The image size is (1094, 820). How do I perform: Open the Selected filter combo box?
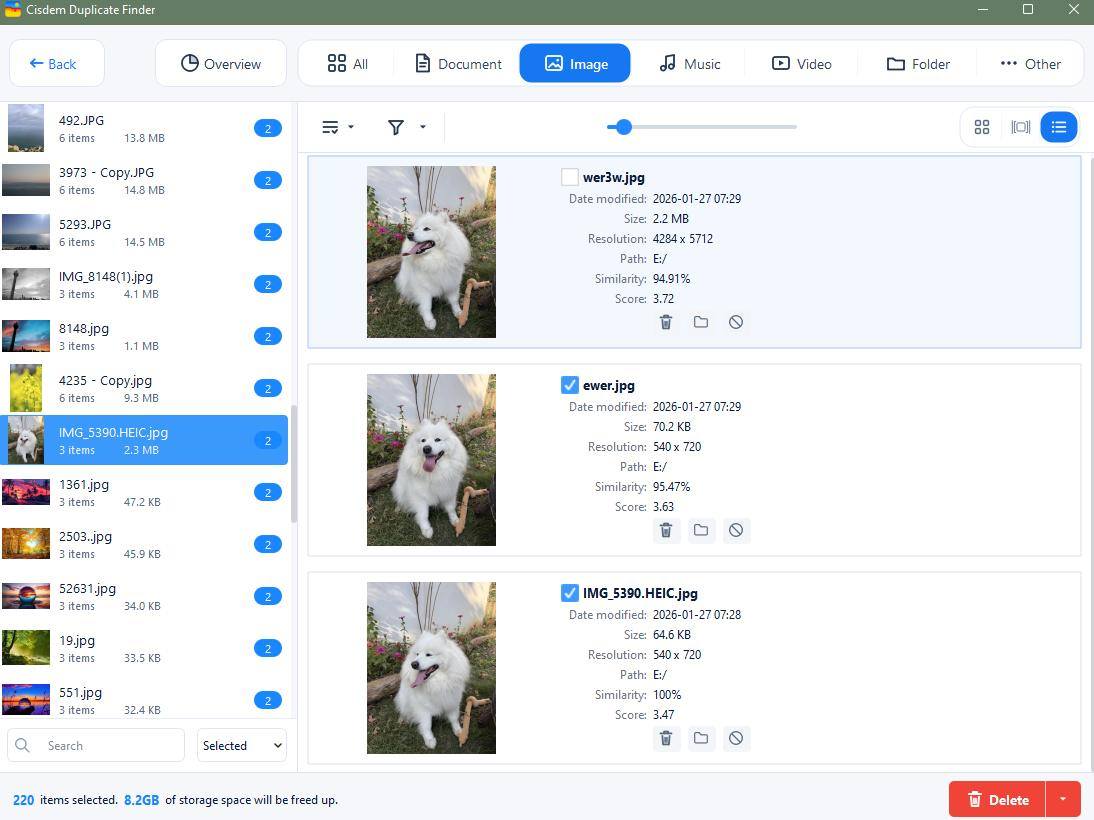(x=241, y=745)
